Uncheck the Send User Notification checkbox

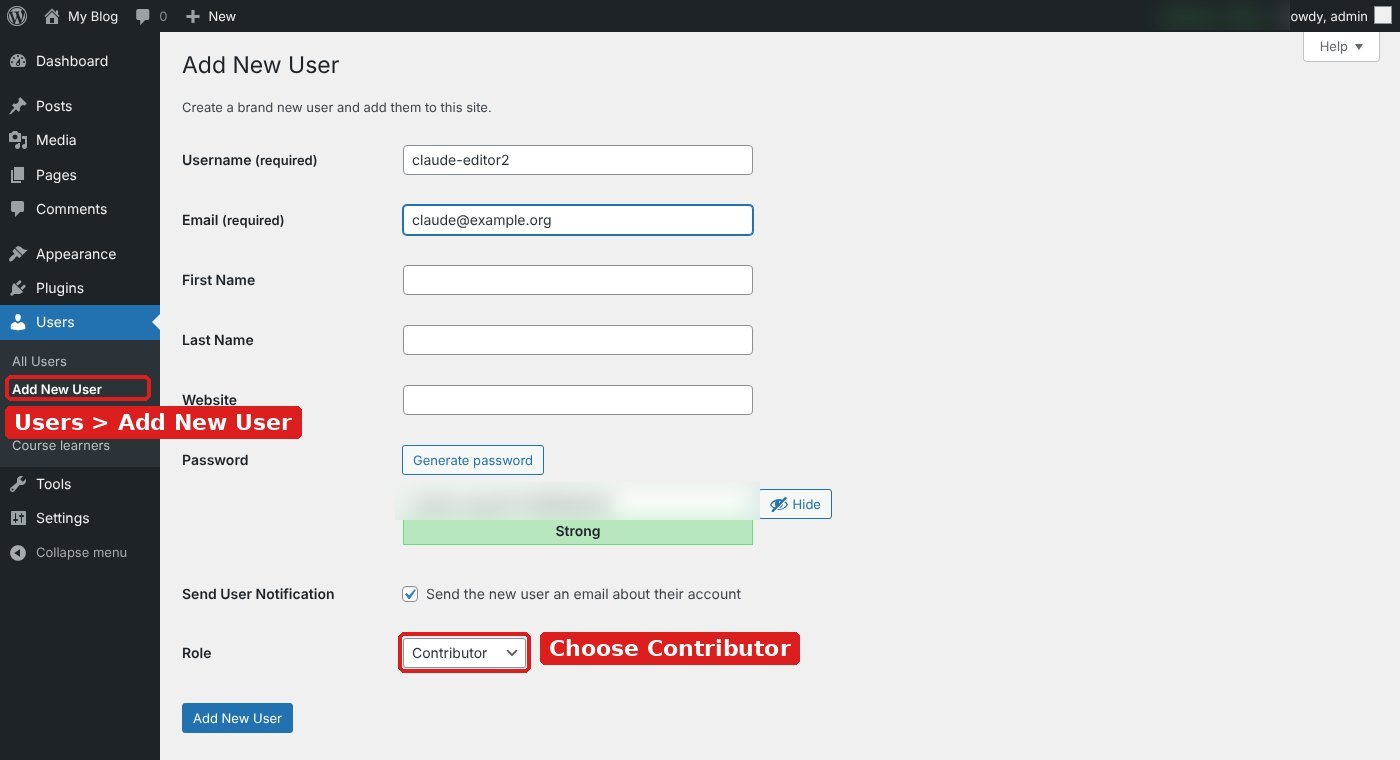(x=410, y=594)
